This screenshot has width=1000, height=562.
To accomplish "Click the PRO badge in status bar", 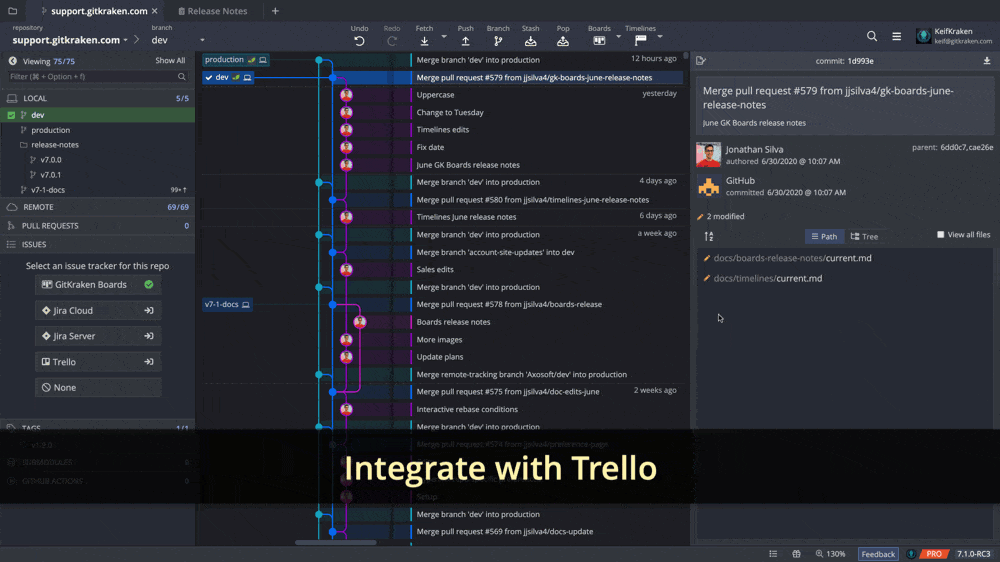I will 934,554.
